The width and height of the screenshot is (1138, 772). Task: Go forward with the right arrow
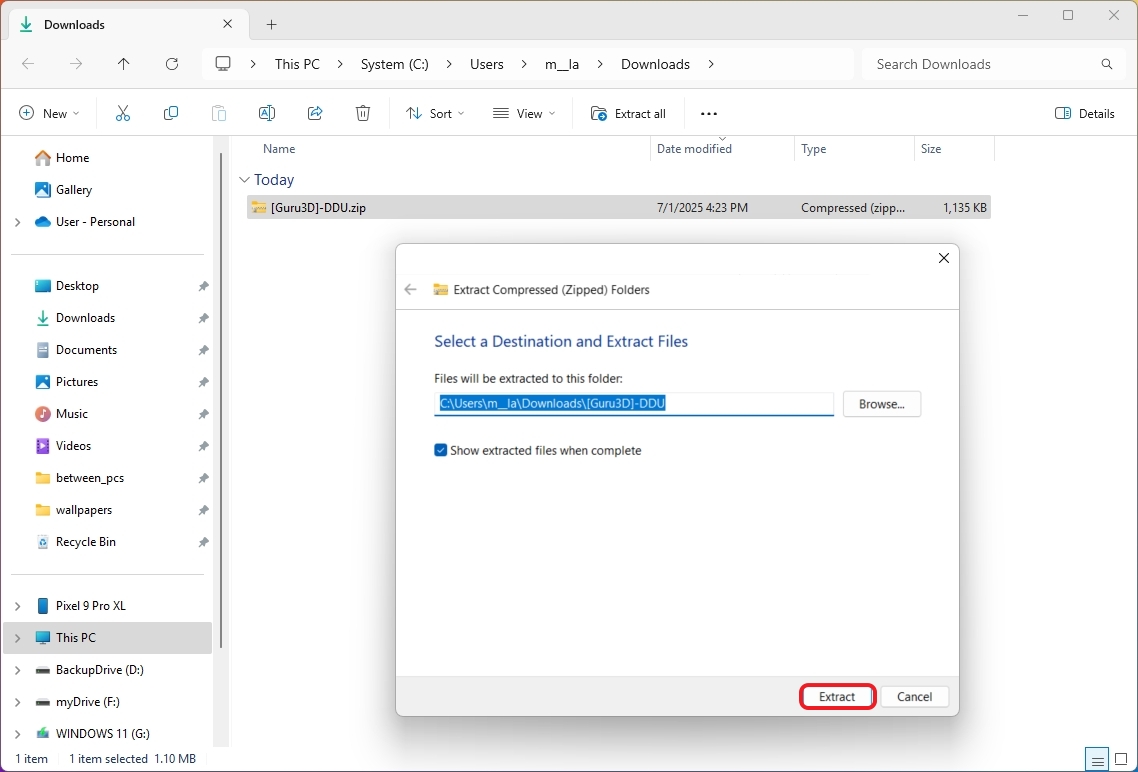tap(75, 64)
